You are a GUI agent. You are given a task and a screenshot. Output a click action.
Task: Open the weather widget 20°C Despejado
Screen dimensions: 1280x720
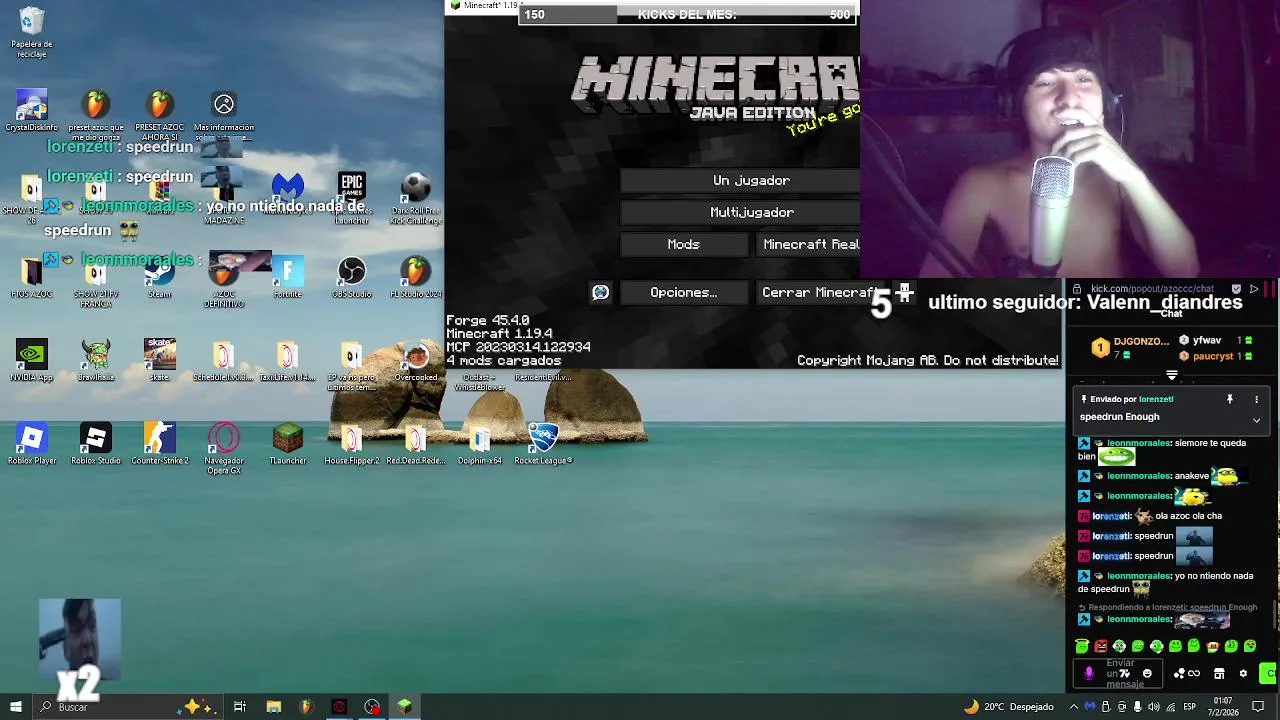1008,707
